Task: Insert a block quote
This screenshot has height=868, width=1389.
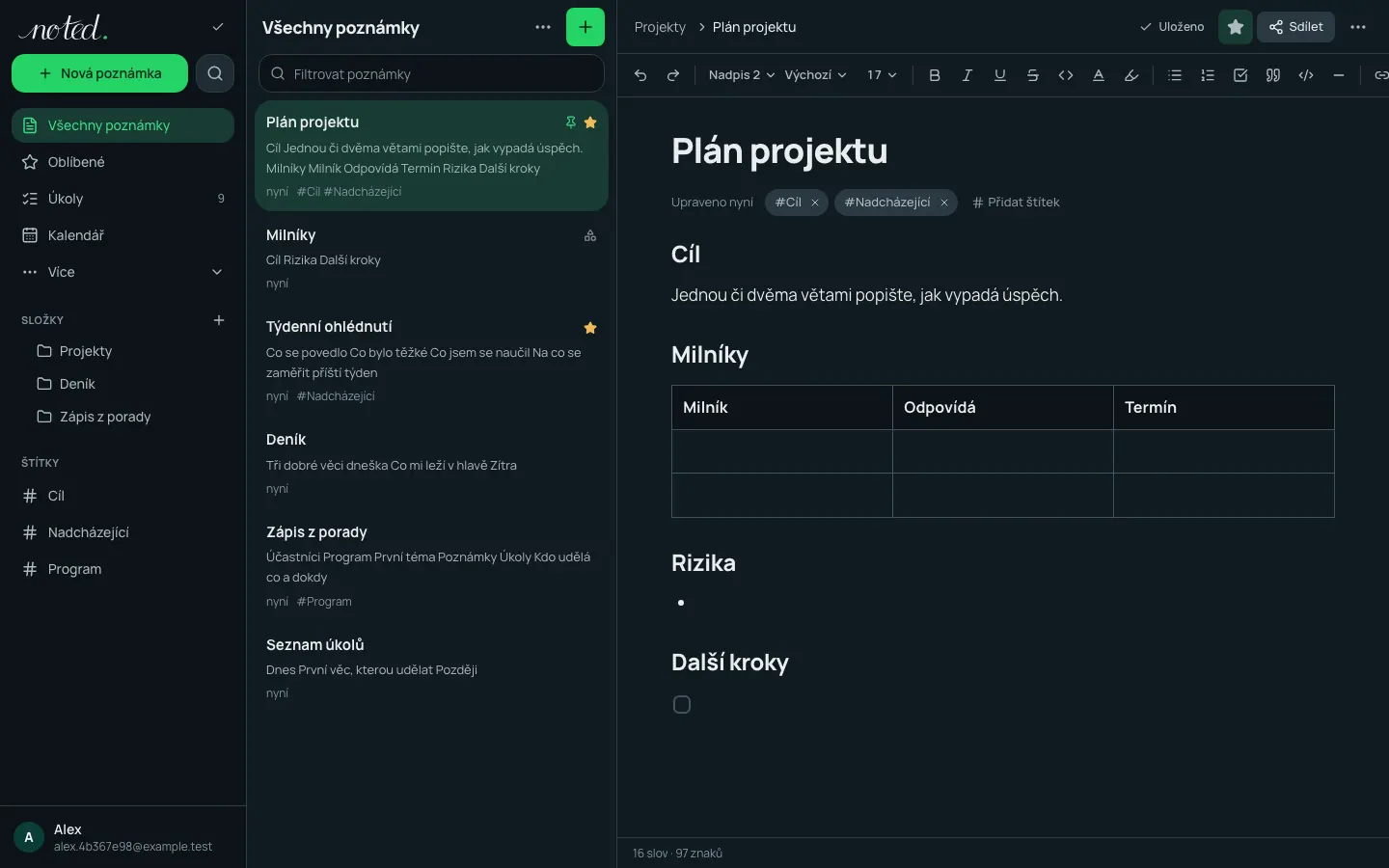Action: (x=1273, y=75)
